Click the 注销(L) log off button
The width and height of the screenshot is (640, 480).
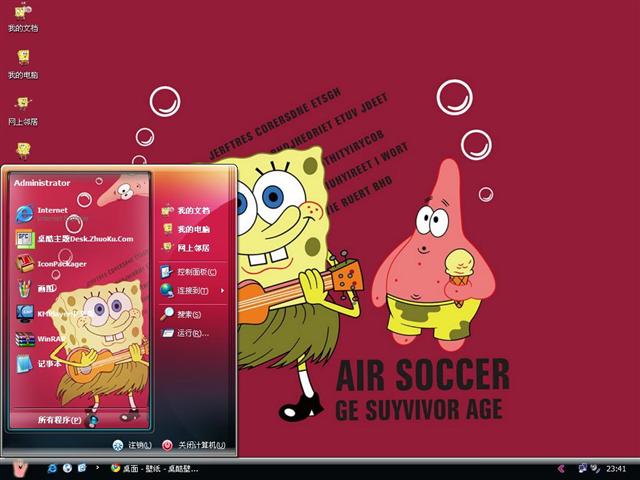(x=132, y=445)
